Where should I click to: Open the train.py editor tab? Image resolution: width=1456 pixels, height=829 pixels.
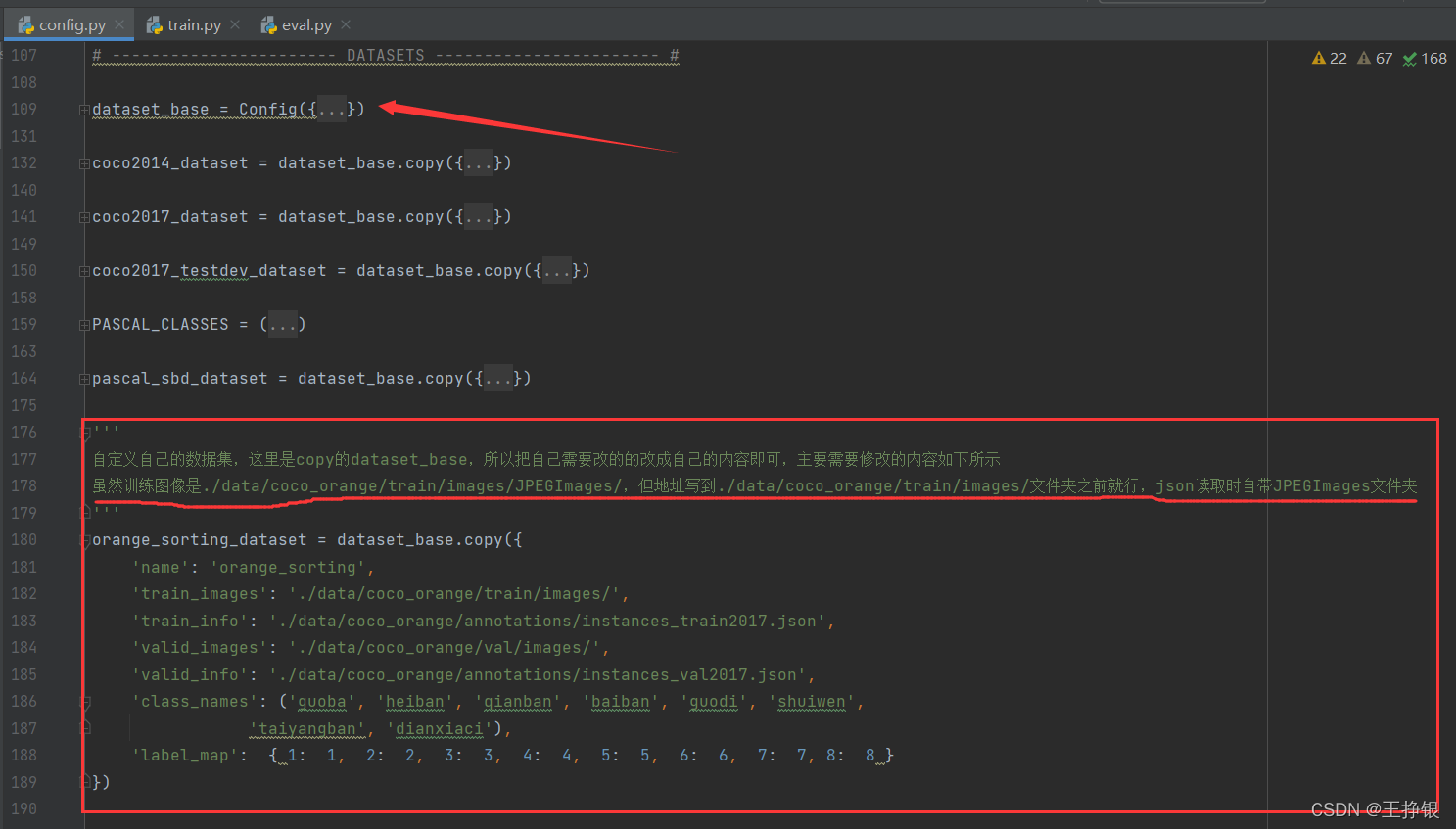[194, 24]
